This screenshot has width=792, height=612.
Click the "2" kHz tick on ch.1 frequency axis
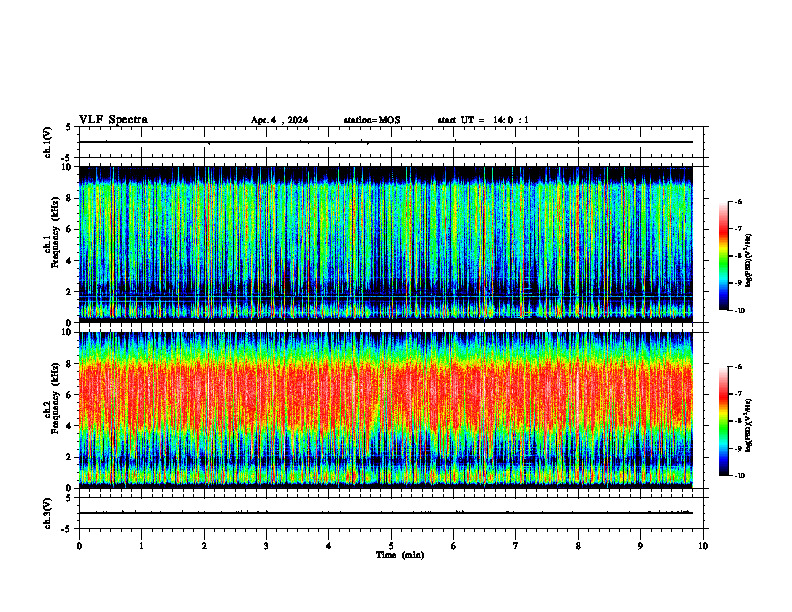pyautogui.click(x=70, y=291)
